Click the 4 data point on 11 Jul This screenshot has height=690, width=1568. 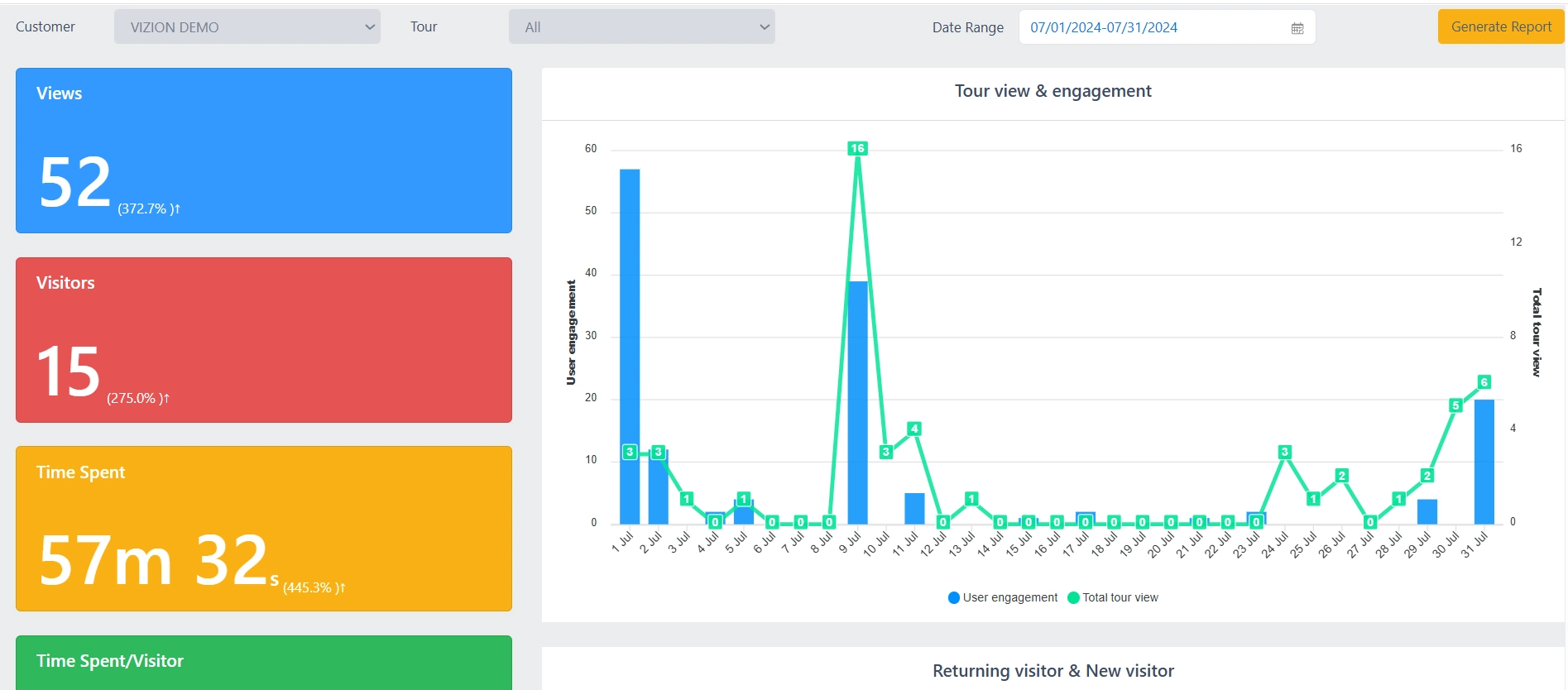[914, 429]
